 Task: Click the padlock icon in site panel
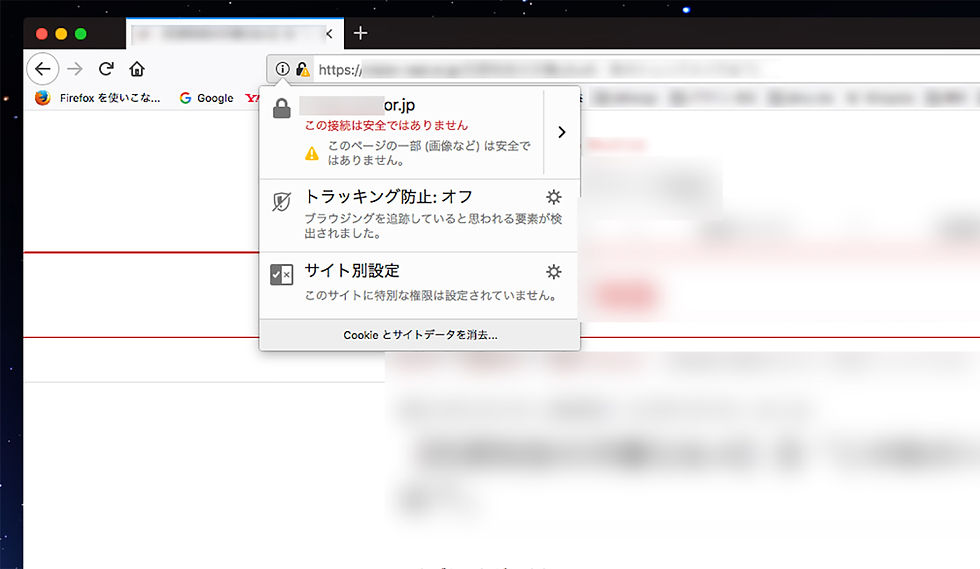pos(282,108)
